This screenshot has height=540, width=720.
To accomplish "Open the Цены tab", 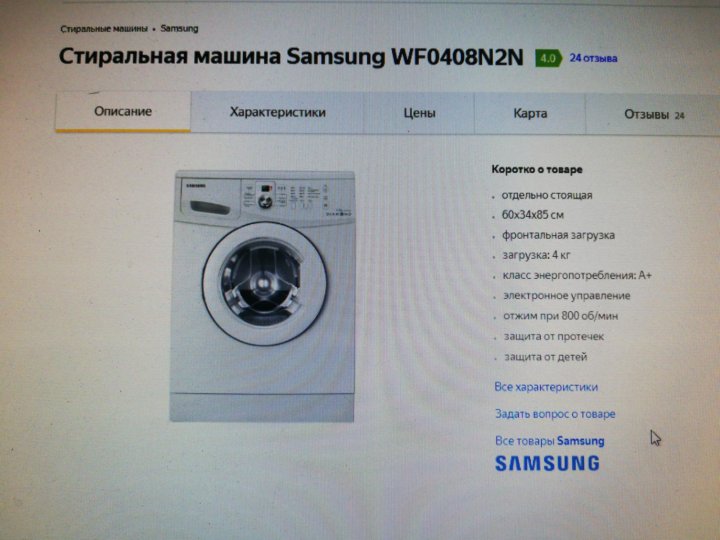I will click(x=419, y=113).
